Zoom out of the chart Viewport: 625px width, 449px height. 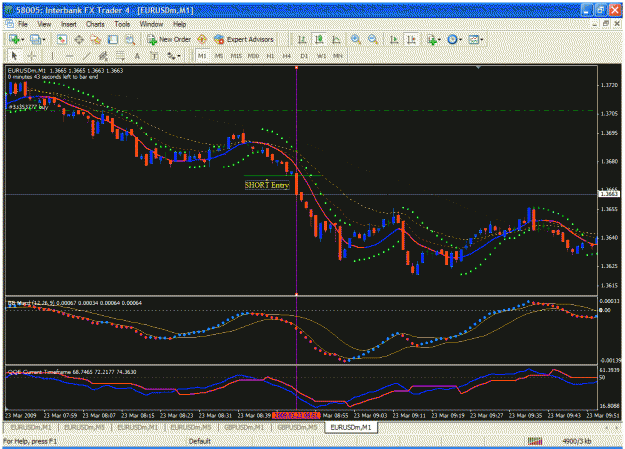(373, 39)
